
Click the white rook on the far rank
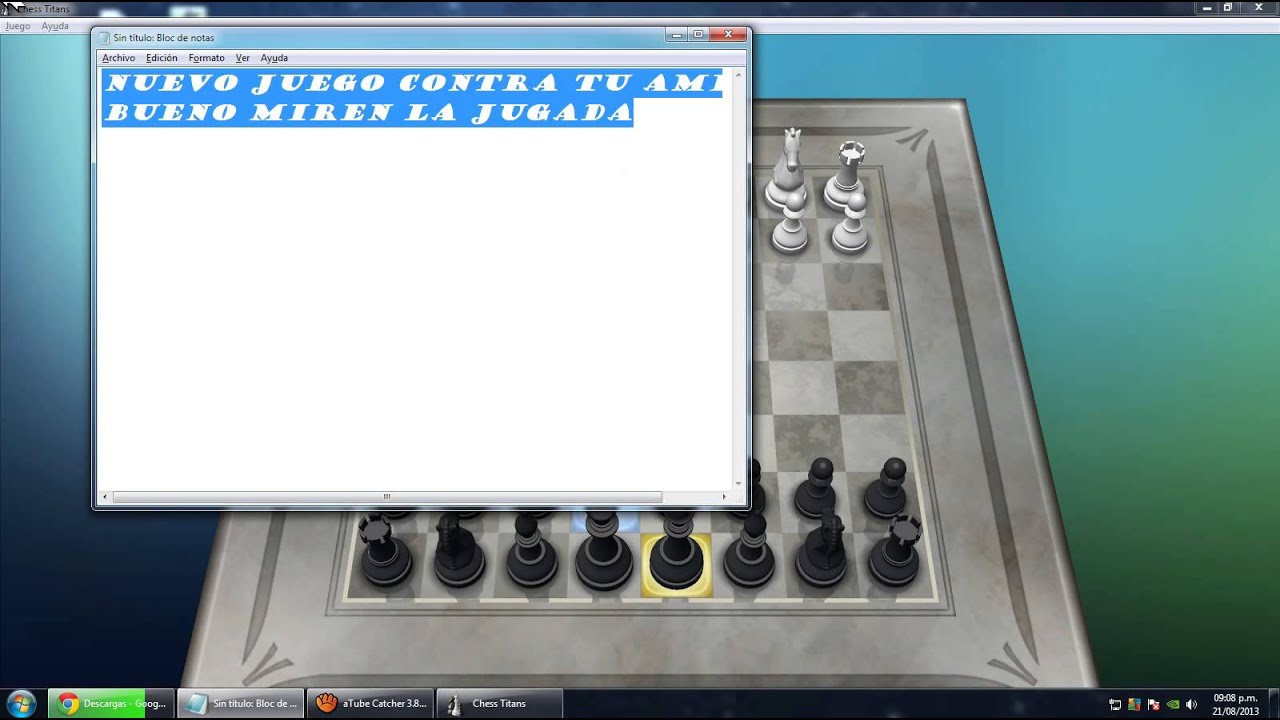click(x=848, y=172)
